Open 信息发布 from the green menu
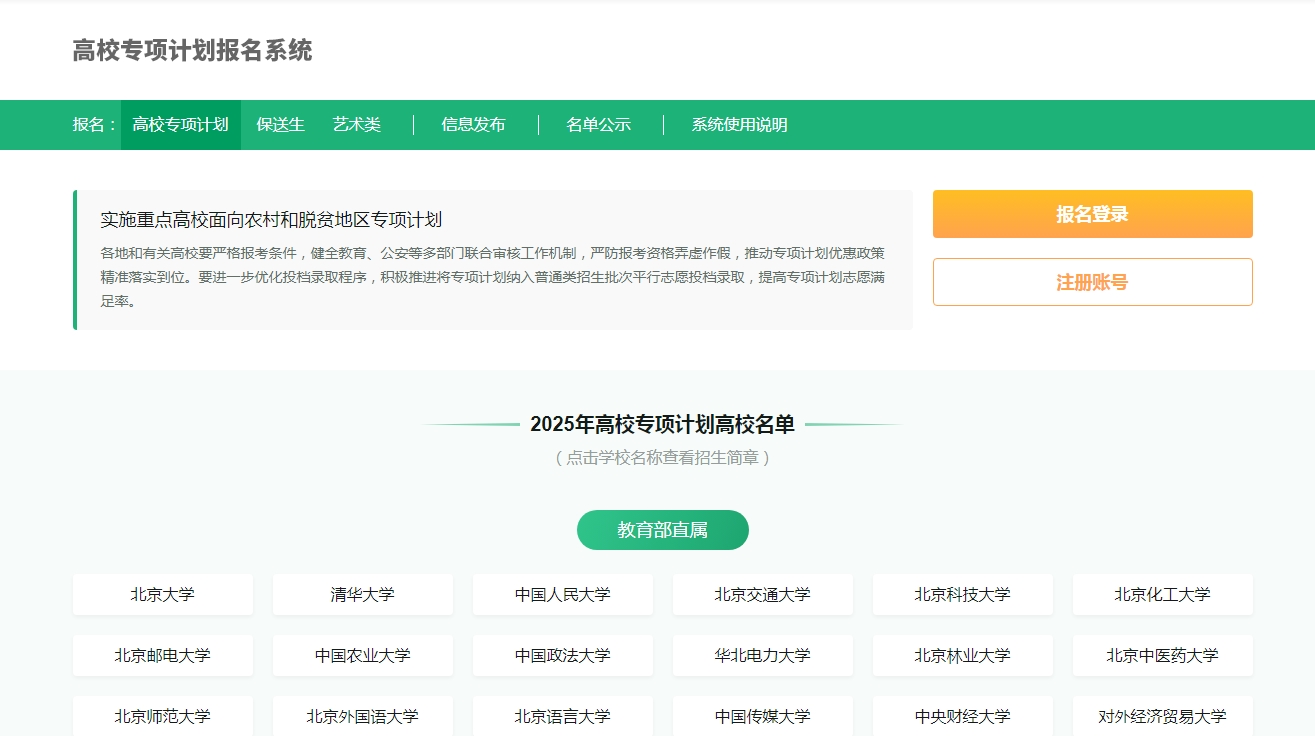Image resolution: width=1315 pixels, height=736 pixels. click(473, 125)
